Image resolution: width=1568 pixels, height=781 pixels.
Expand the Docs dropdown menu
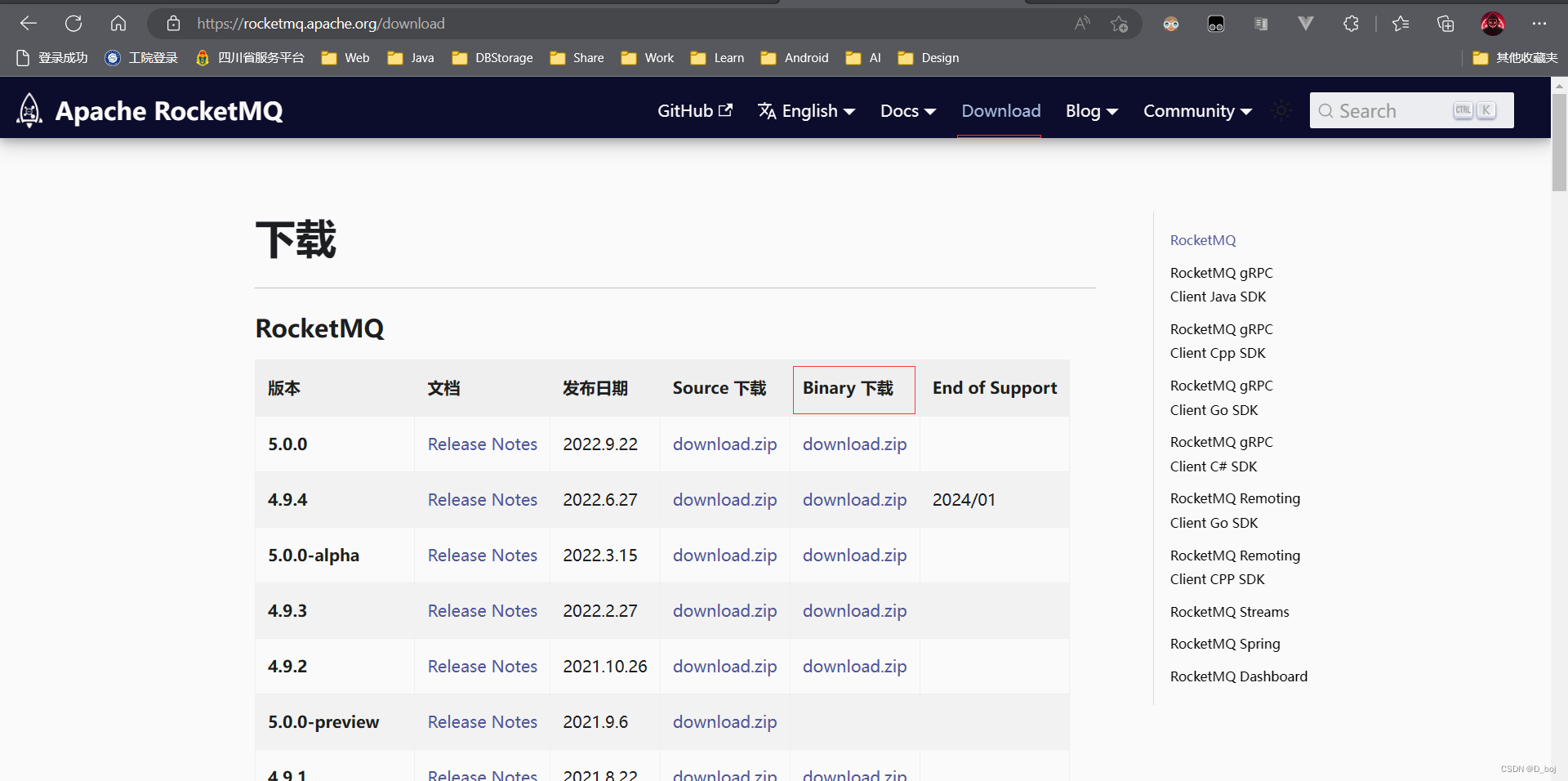tap(908, 110)
